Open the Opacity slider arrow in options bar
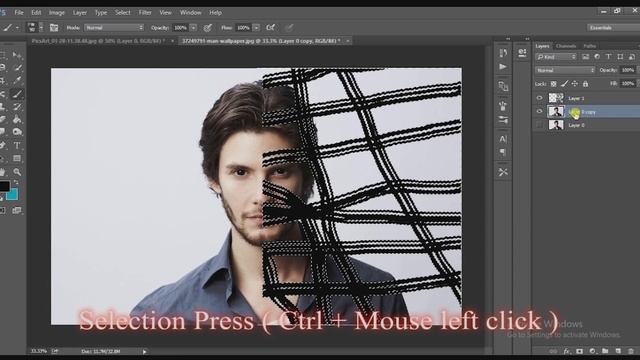The height and width of the screenshot is (360, 640). [x=193, y=28]
